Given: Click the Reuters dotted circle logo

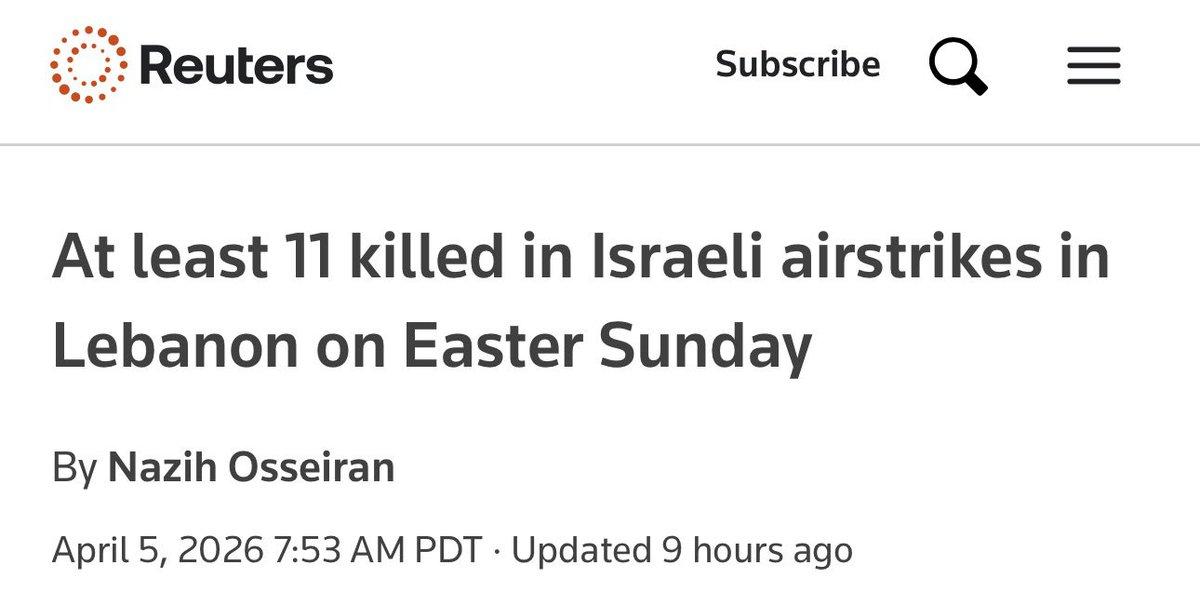Looking at the screenshot, I should pos(89,65).
